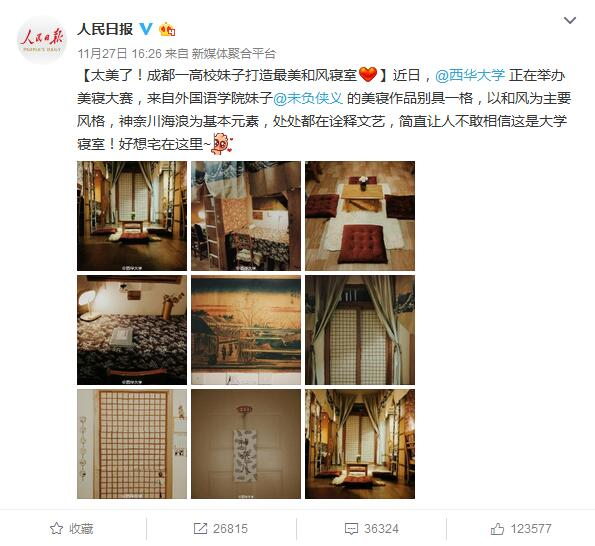The height and width of the screenshot is (546, 595).
Task: Click the favorite star icon
Action: pyautogui.click(x=57, y=528)
